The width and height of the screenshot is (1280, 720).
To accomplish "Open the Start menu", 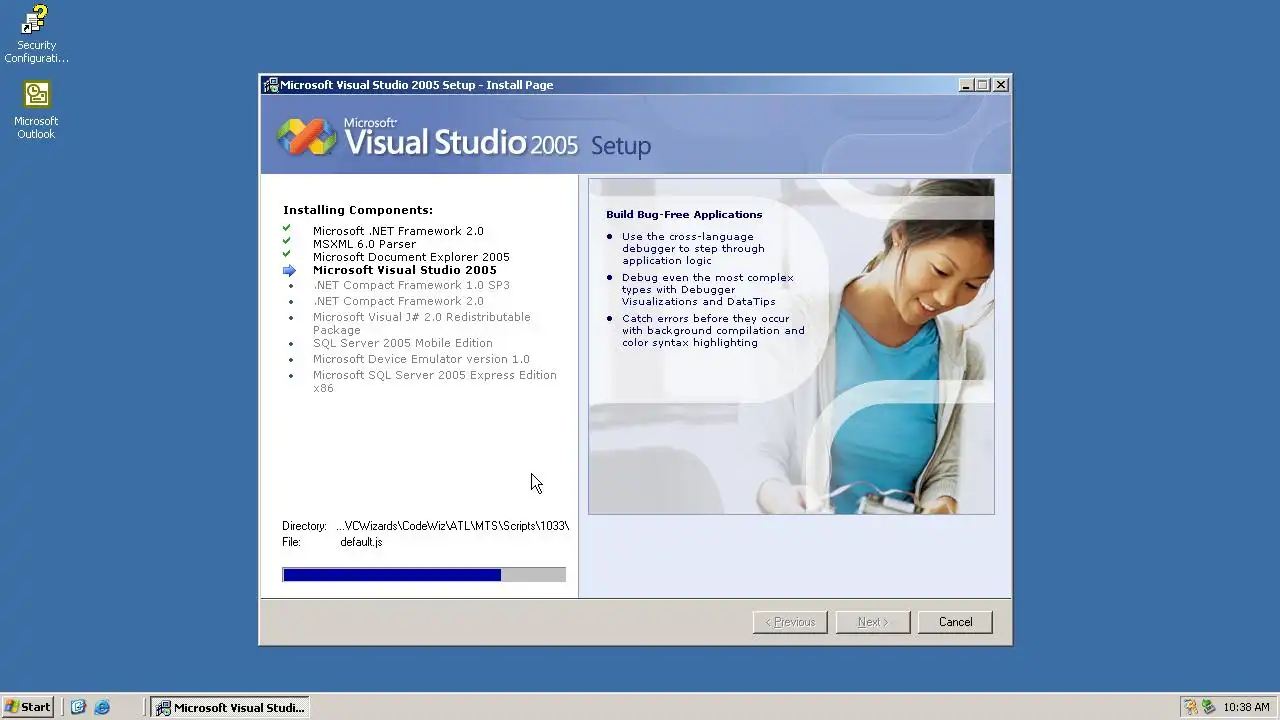I will pyautogui.click(x=28, y=707).
